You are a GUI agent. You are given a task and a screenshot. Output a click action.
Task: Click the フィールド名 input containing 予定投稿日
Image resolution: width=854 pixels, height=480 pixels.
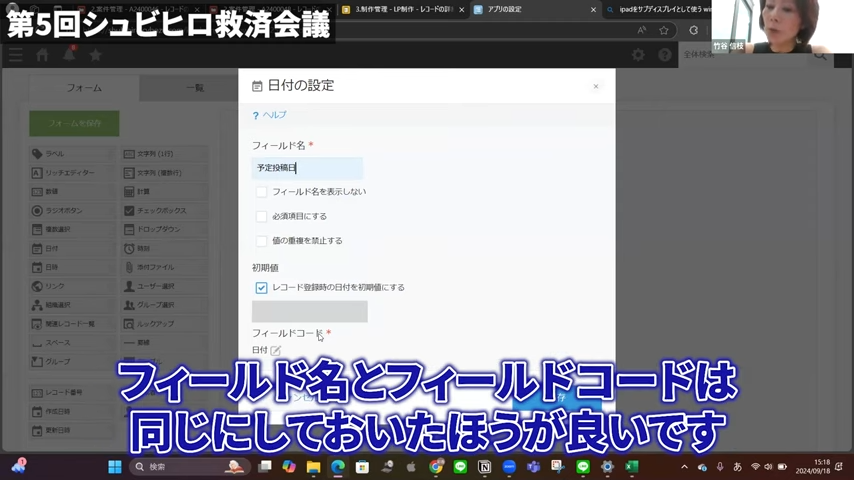click(x=307, y=168)
